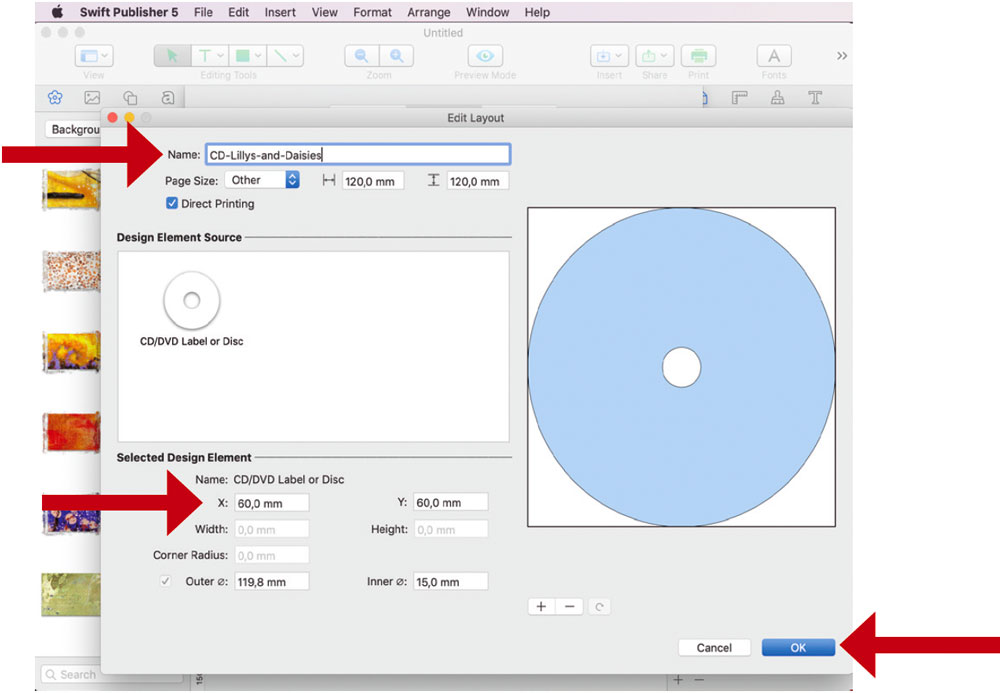Open the text inspector T icon
Viewport: 1000px width, 693px height.
(815, 98)
